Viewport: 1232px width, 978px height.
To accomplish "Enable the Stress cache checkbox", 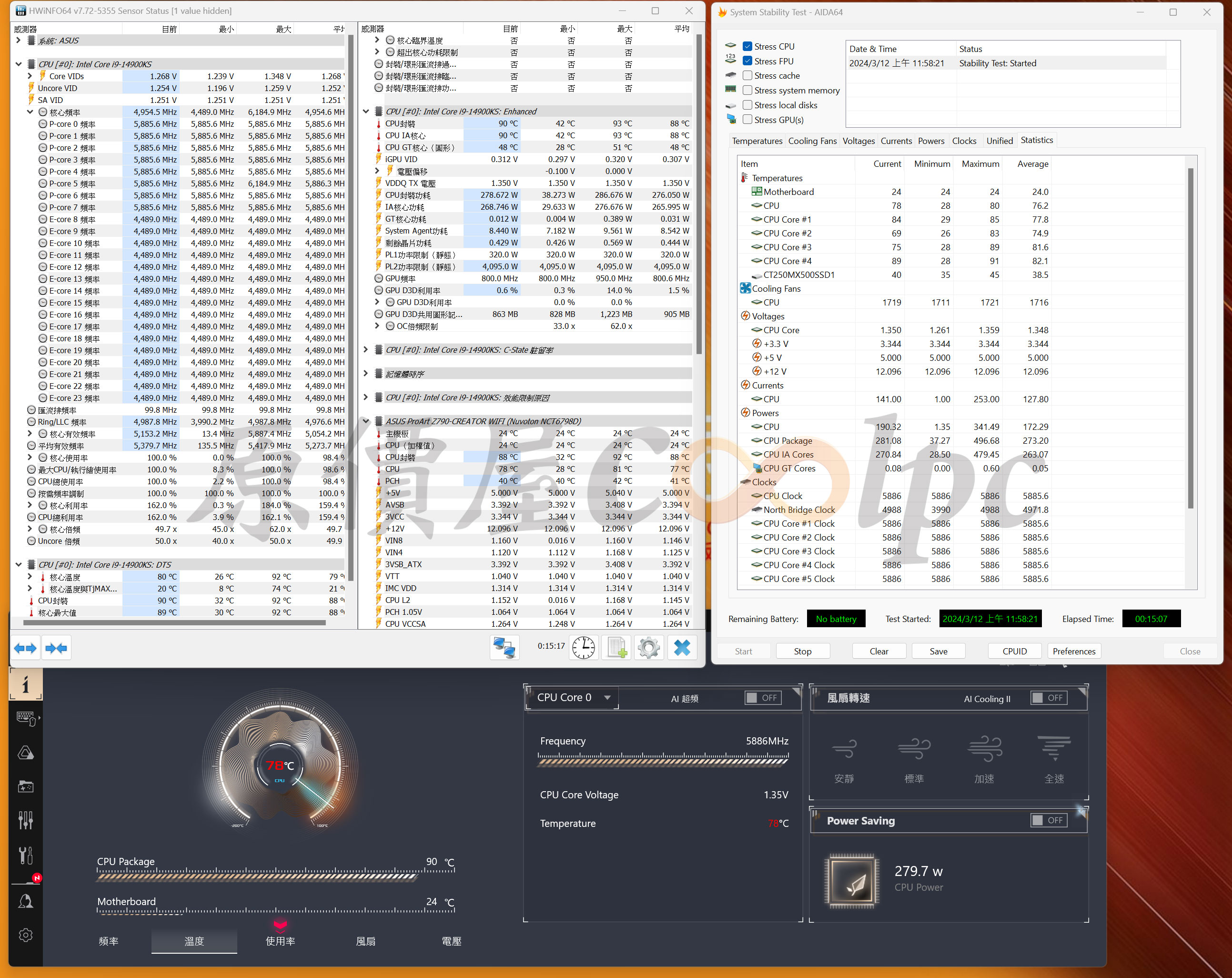I will pyautogui.click(x=747, y=75).
